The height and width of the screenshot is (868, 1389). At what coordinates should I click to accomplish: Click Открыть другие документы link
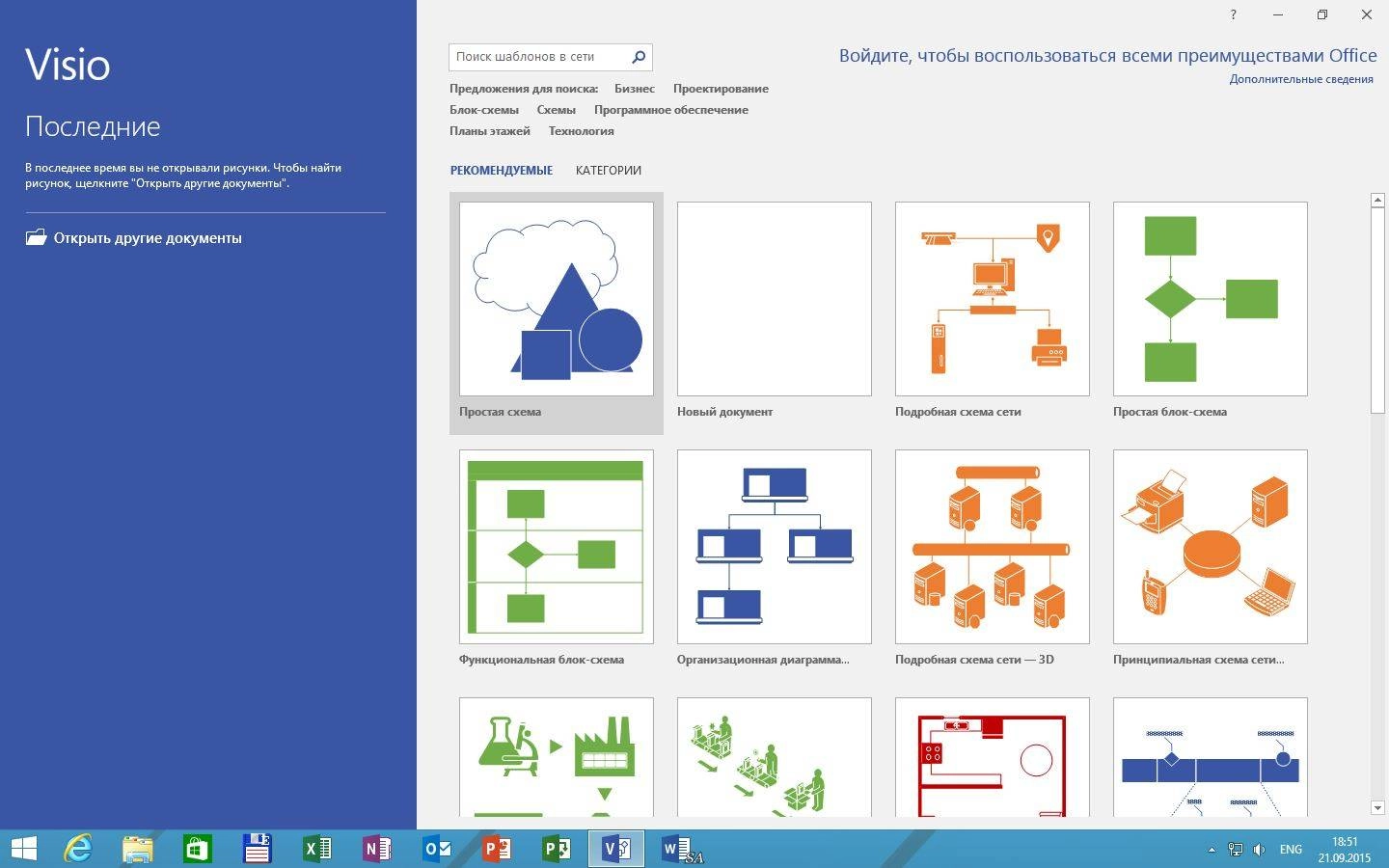point(148,238)
